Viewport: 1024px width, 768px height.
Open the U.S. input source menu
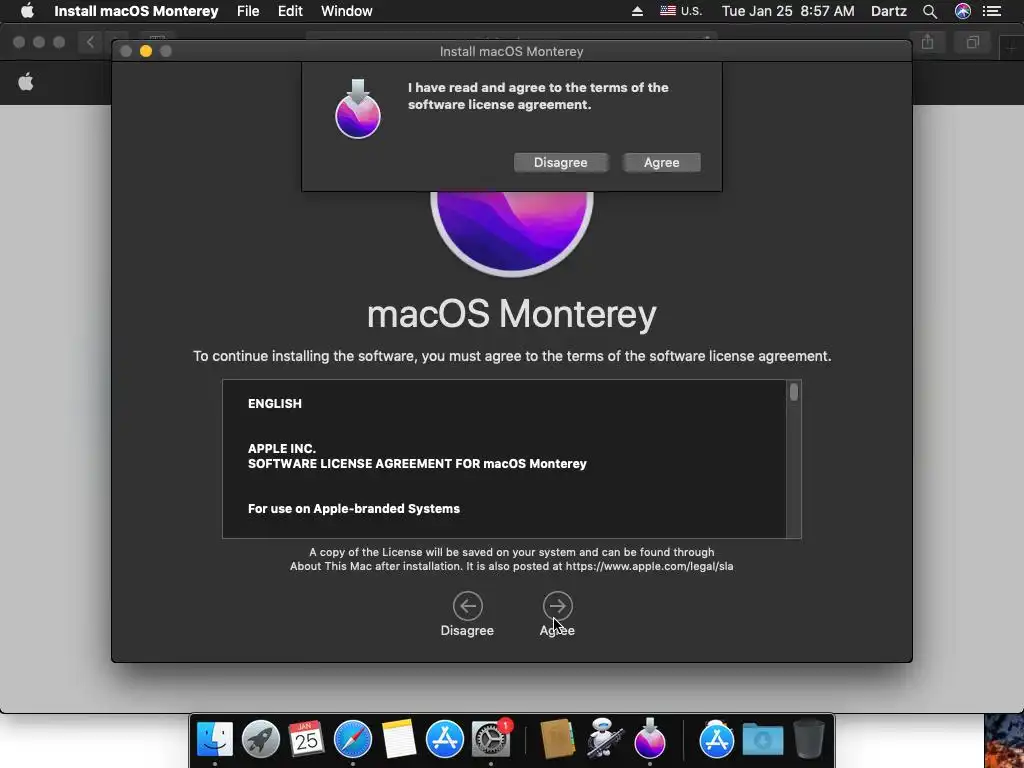coord(680,11)
